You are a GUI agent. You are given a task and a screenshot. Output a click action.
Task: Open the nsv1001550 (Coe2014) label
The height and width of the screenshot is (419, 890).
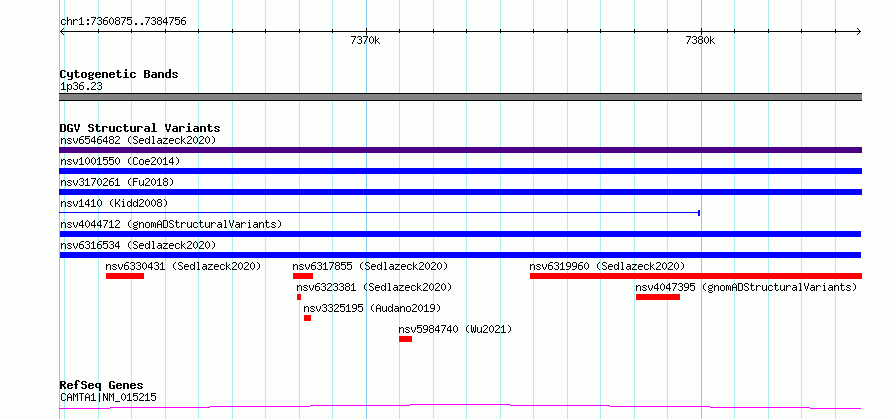pyautogui.click(x=120, y=161)
